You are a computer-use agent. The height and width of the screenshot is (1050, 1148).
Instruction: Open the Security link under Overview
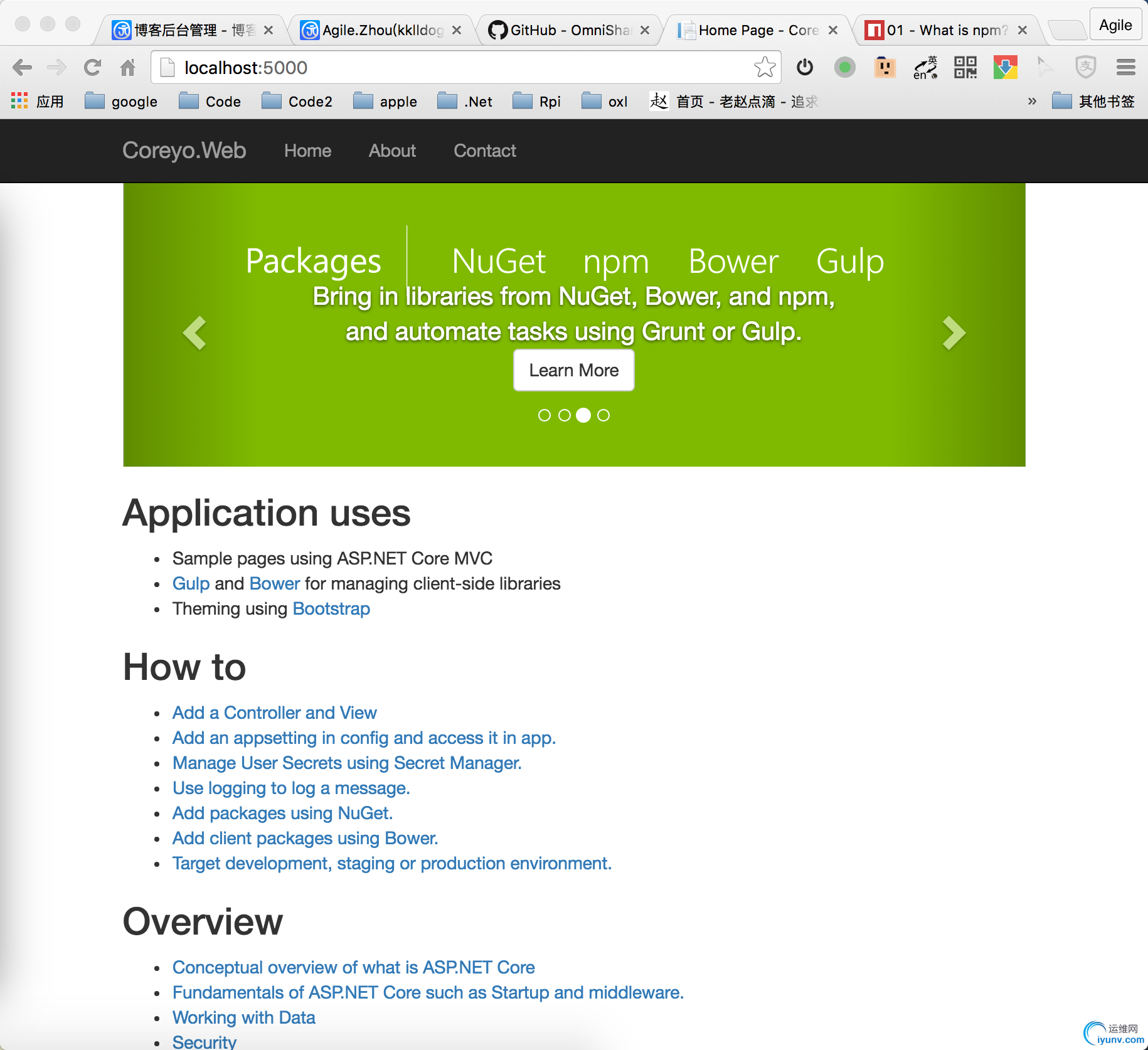[x=204, y=1042]
